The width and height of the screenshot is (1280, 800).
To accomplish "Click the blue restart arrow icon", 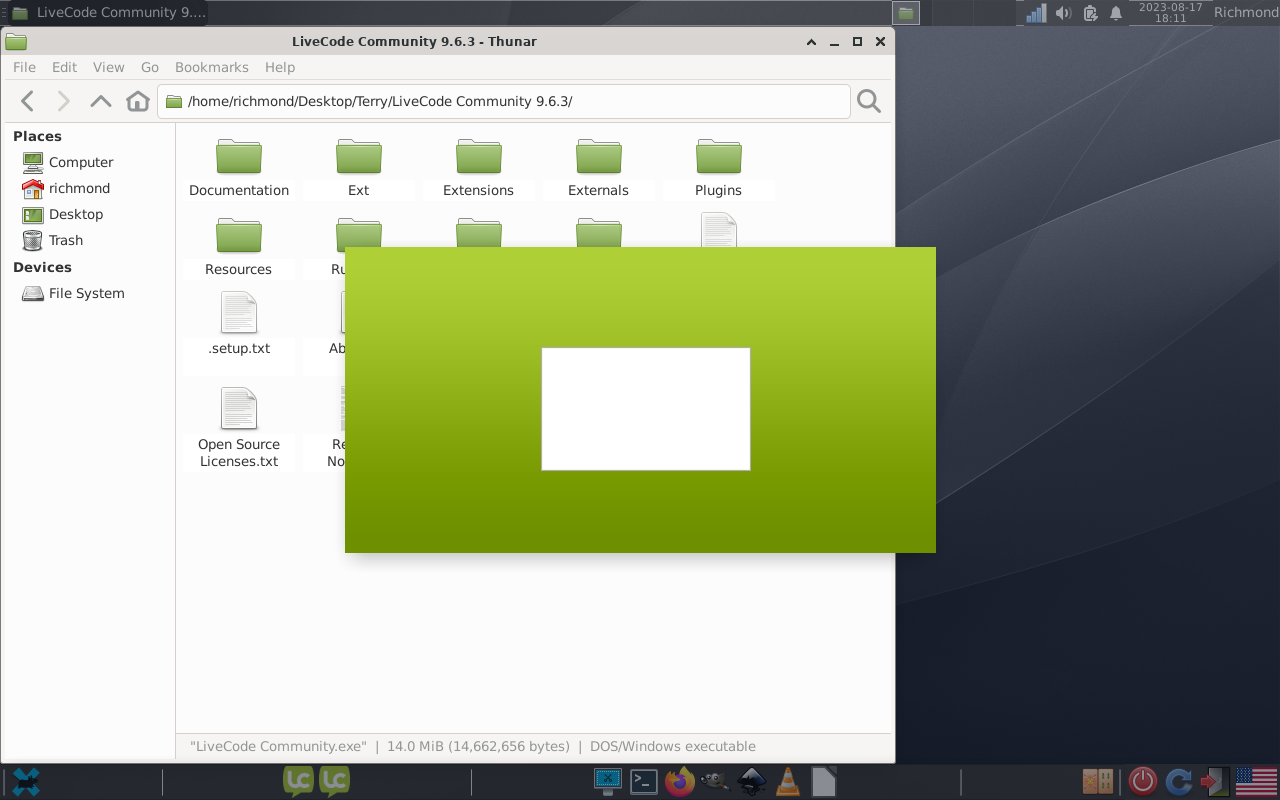I will 1179,781.
